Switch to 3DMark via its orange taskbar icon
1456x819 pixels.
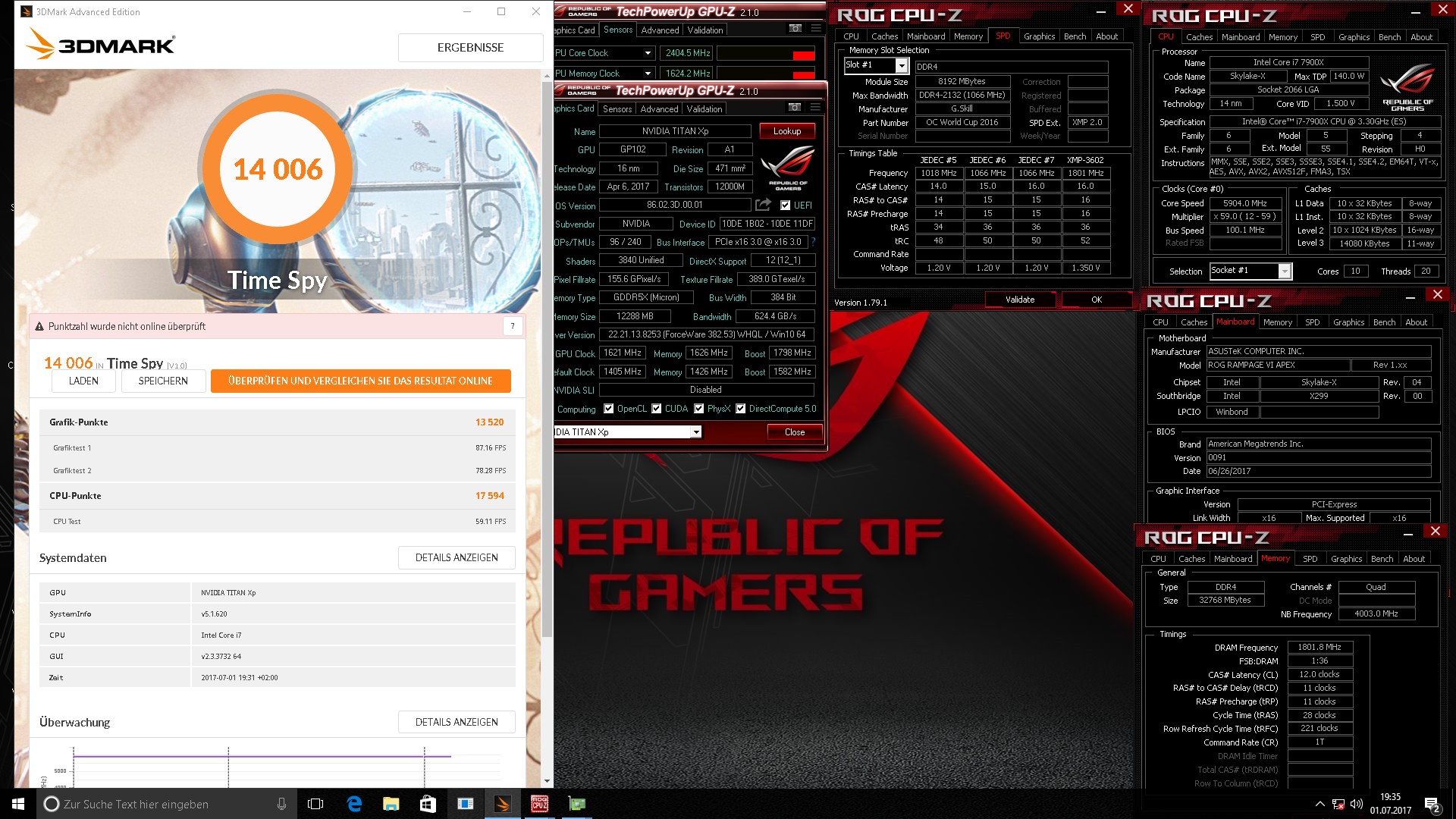(502, 804)
